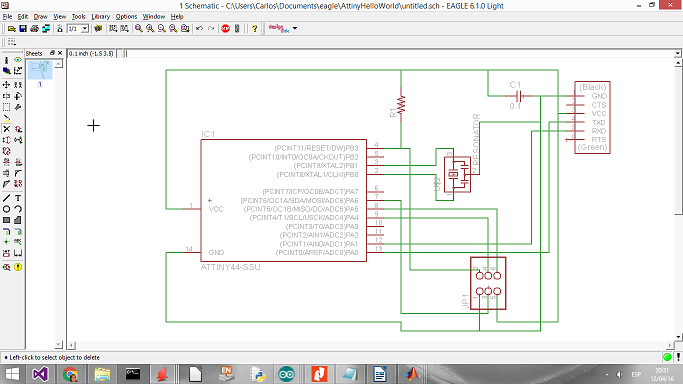This screenshot has width=683, height=384.
Task: Click the command line input field
Action: tap(399, 54)
